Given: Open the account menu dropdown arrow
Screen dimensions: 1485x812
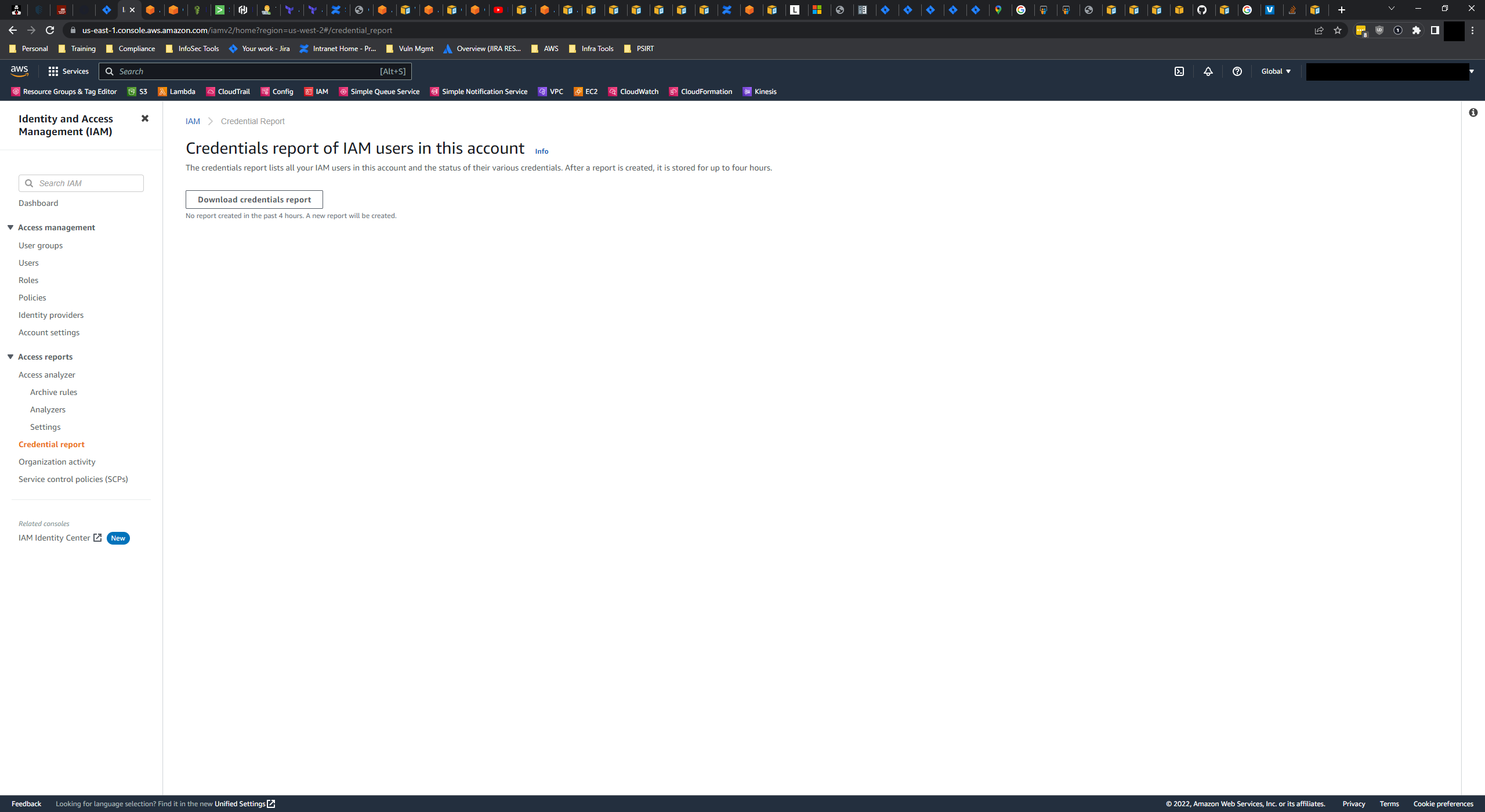Looking at the screenshot, I should [x=1472, y=71].
